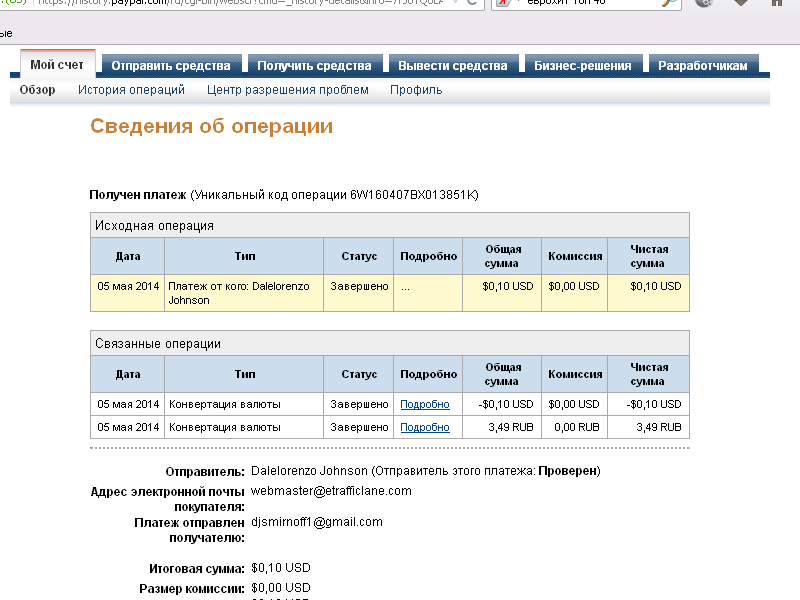
Task: Open the Мой счет tab
Action: pyautogui.click(x=57, y=65)
